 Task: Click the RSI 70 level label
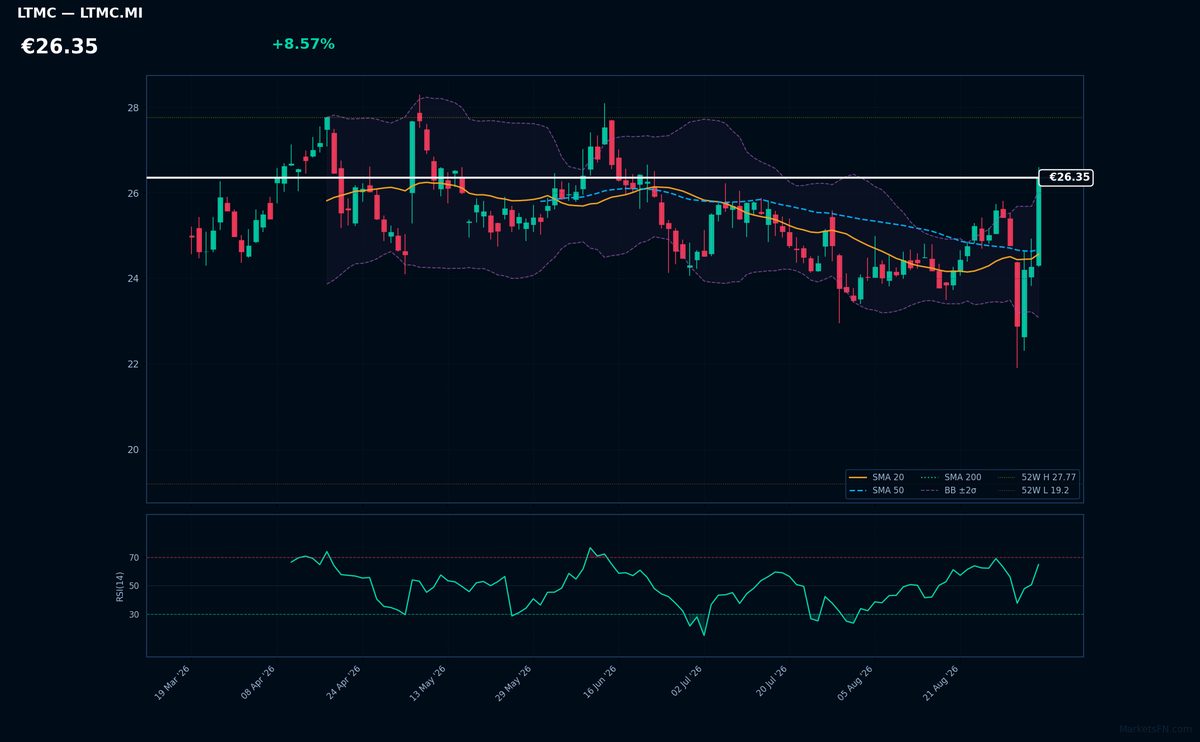point(134,558)
